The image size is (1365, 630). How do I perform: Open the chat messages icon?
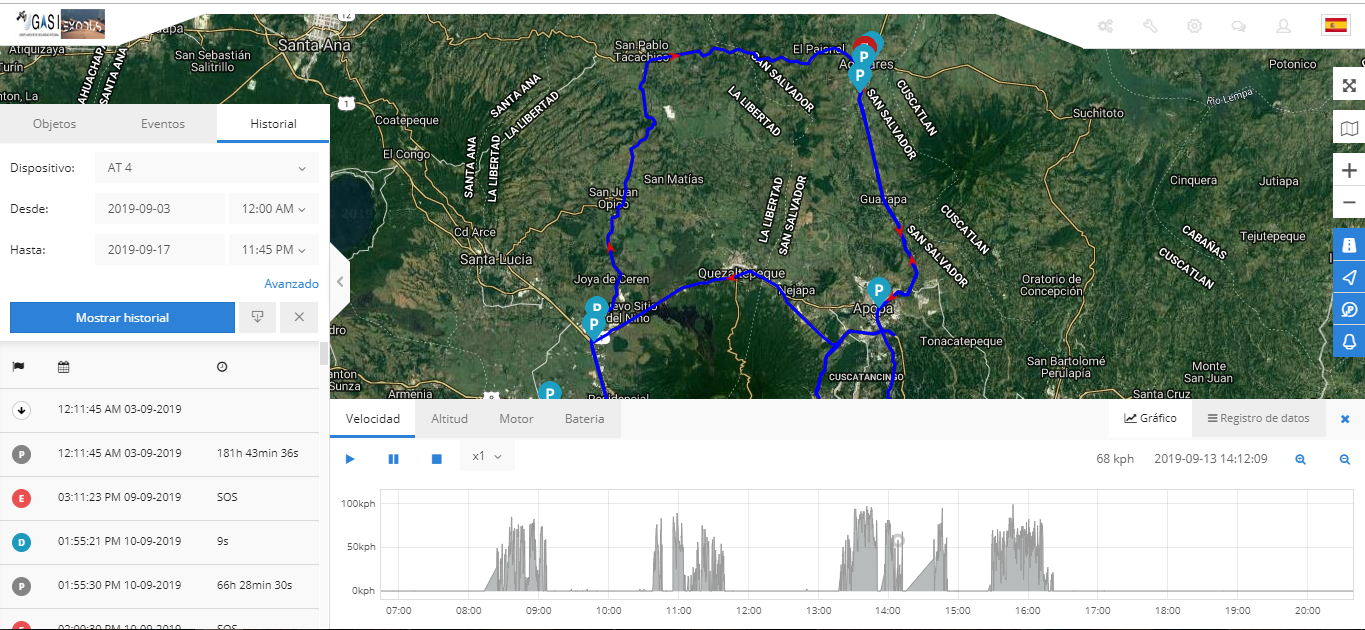pyautogui.click(x=1238, y=26)
